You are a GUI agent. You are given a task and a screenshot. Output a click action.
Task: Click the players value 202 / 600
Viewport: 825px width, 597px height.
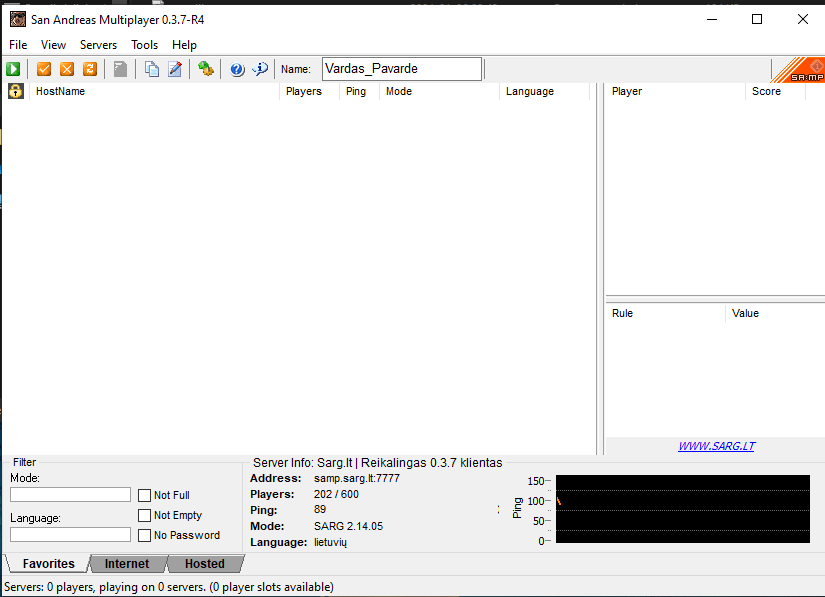tap(336, 494)
